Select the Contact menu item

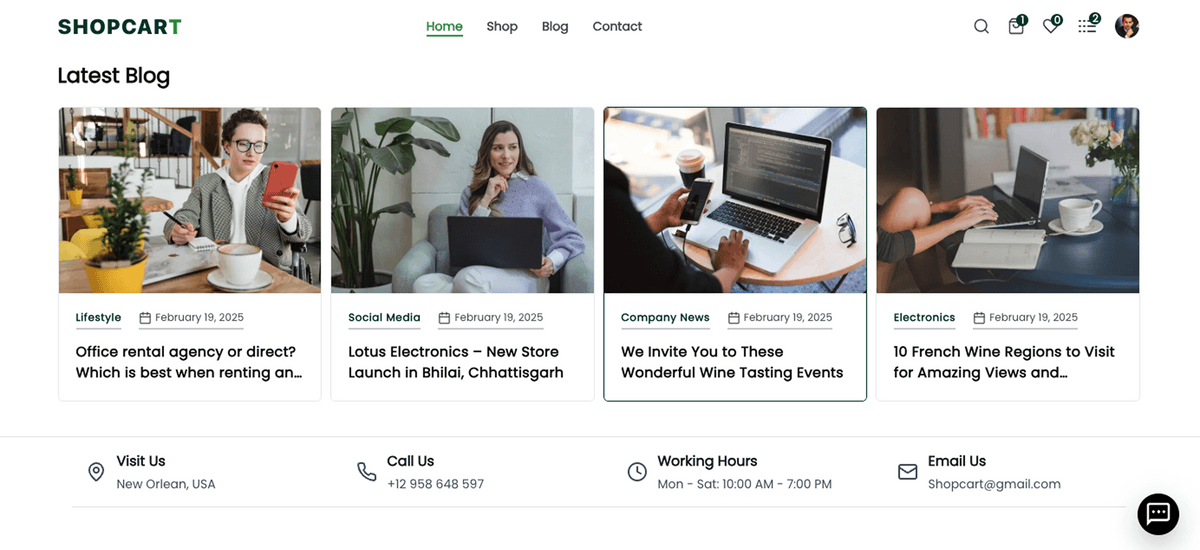pyautogui.click(x=617, y=26)
